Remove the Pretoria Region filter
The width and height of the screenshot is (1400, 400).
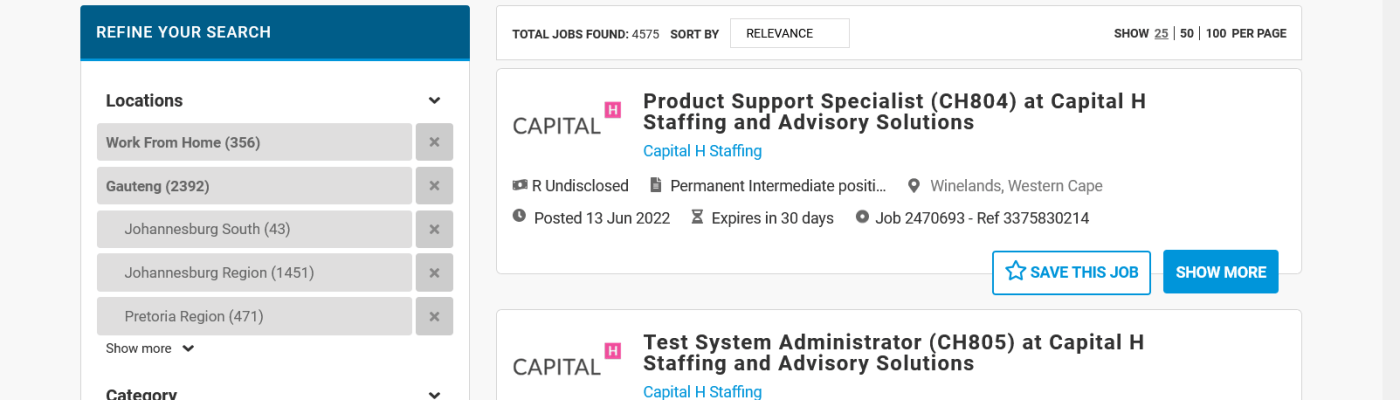pyautogui.click(x=434, y=316)
